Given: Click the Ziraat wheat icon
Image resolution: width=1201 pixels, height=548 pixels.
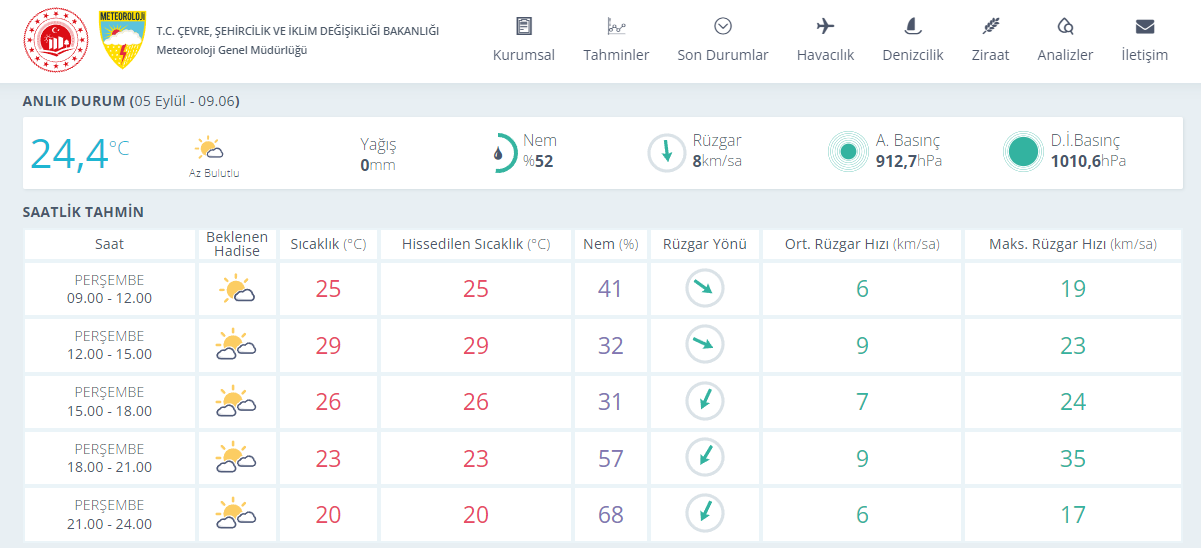Looking at the screenshot, I should 990,26.
